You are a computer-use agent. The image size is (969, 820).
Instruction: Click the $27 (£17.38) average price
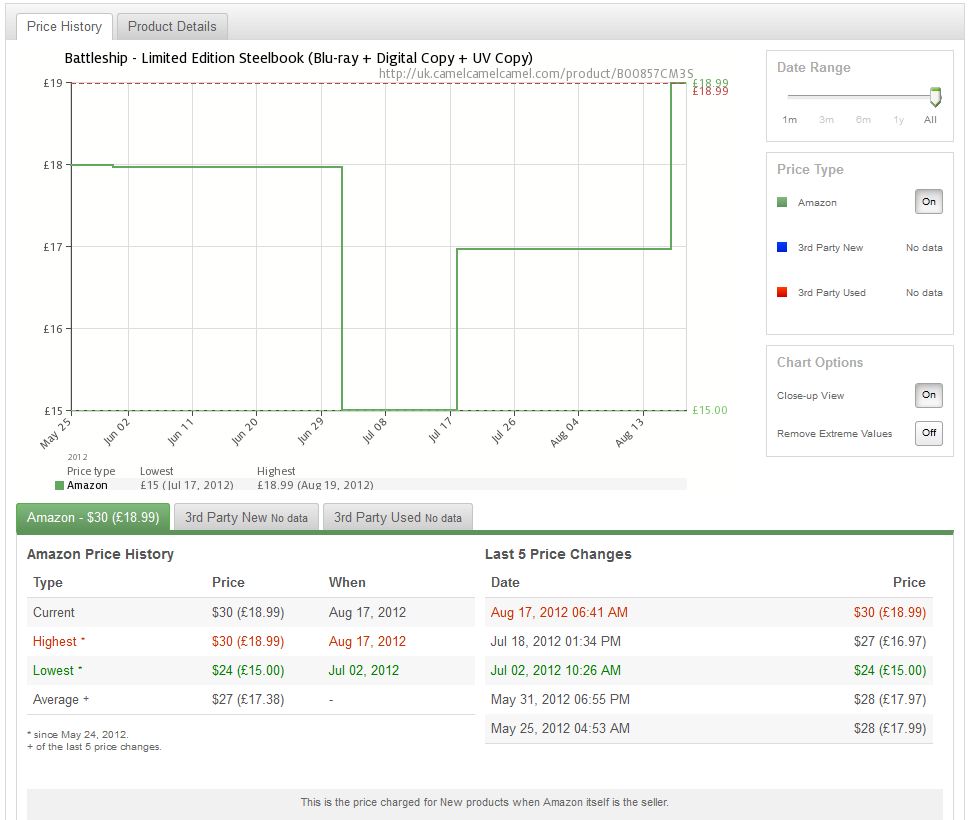tap(248, 700)
